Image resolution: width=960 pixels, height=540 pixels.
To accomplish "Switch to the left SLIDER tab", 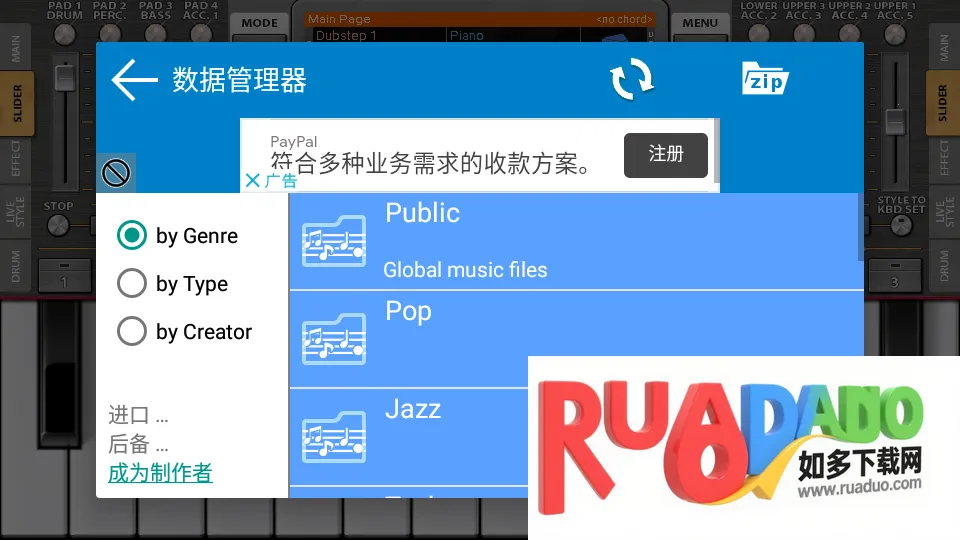I will pyautogui.click(x=17, y=103).
